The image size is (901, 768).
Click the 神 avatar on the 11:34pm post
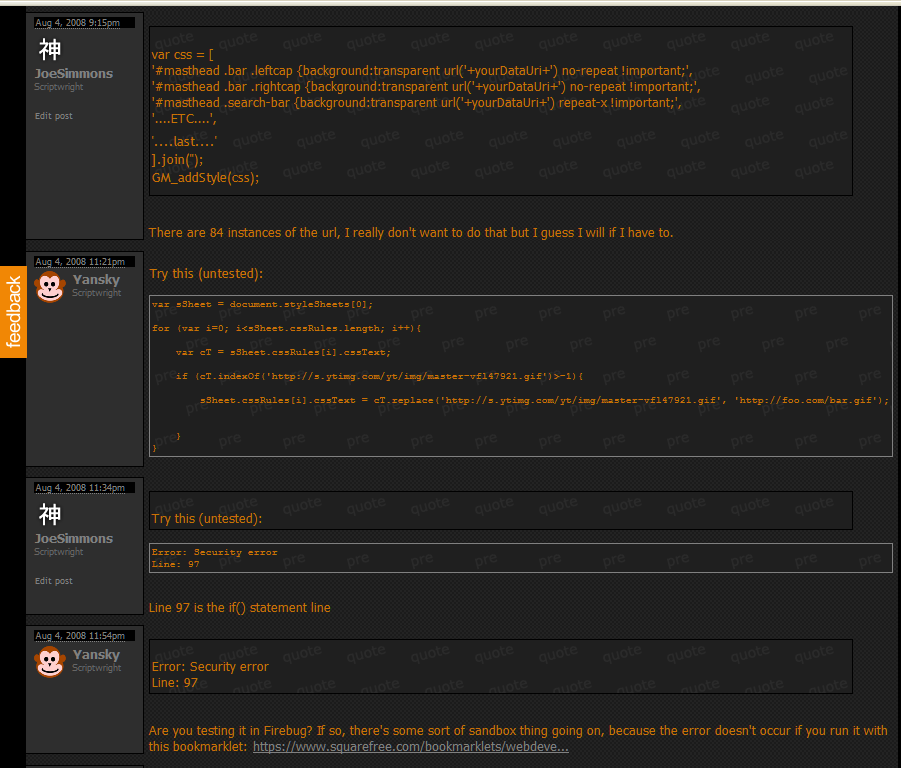click(50, 513)
